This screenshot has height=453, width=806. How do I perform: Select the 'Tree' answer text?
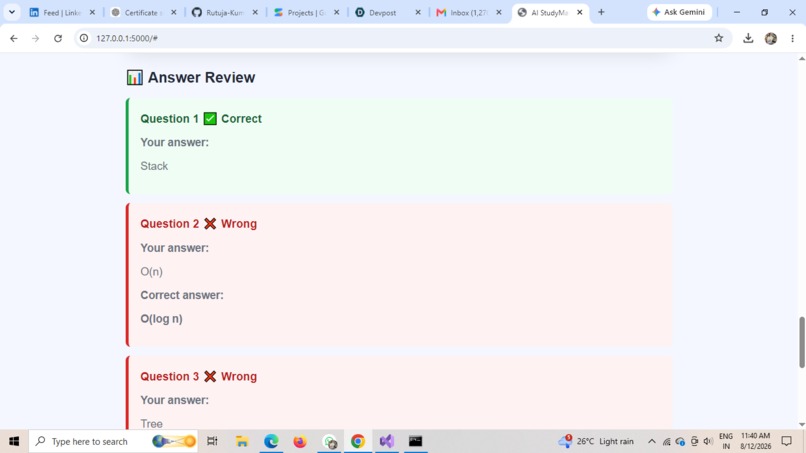pyautogui.click(x=152, y=424)
